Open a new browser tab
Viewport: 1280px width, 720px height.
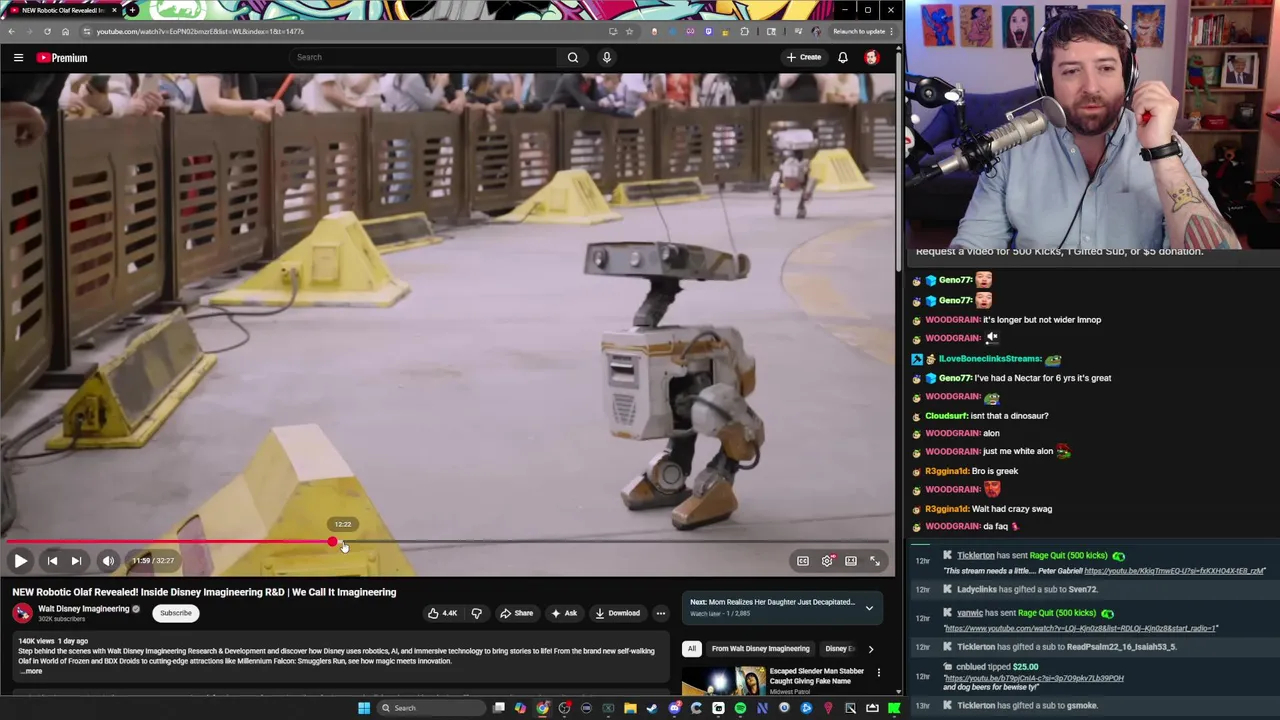pos(132,10)
